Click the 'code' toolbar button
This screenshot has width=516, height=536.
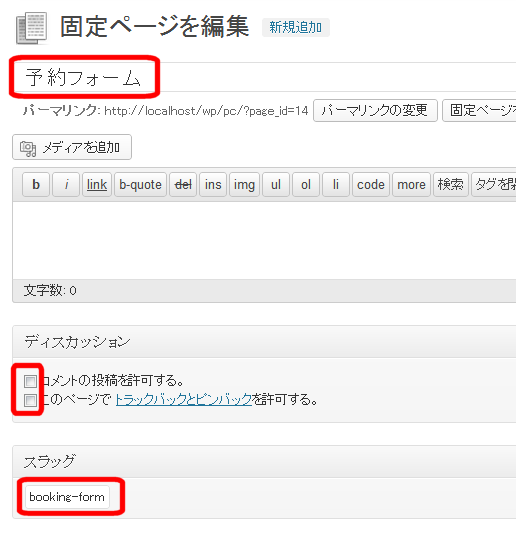click(x=371, y=185)
